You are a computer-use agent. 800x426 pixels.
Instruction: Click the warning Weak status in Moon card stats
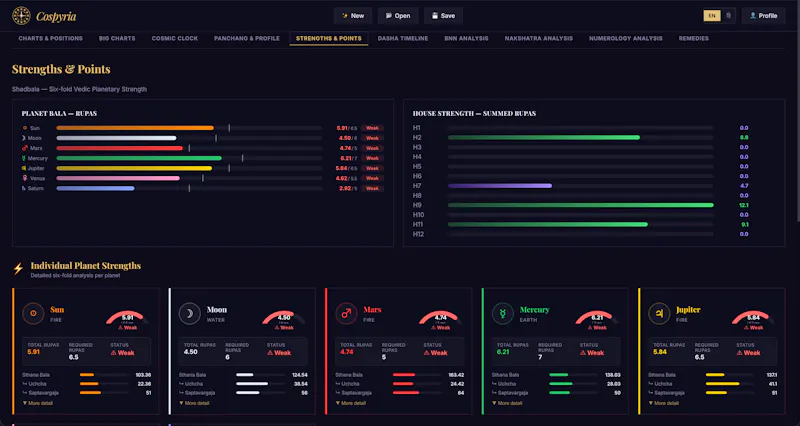tap(279, 353)
